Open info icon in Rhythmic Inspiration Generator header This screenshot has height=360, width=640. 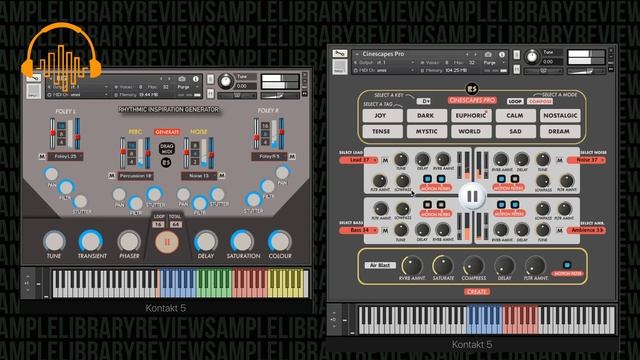tap(196, 79)
